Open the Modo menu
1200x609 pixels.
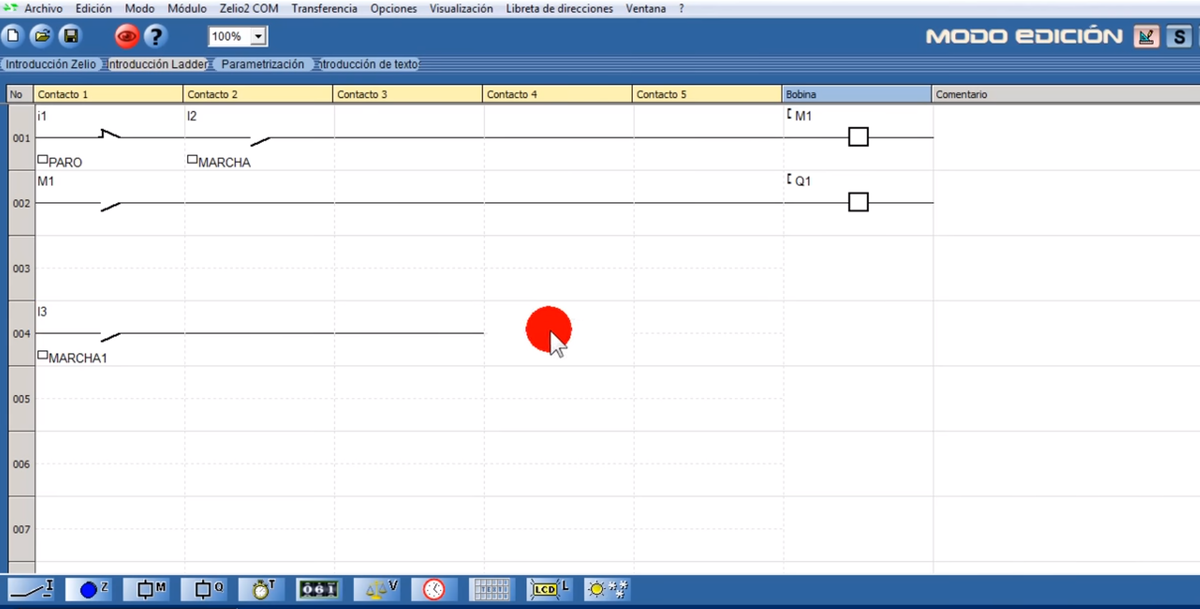pyautogui.click(x=140, y=8)
